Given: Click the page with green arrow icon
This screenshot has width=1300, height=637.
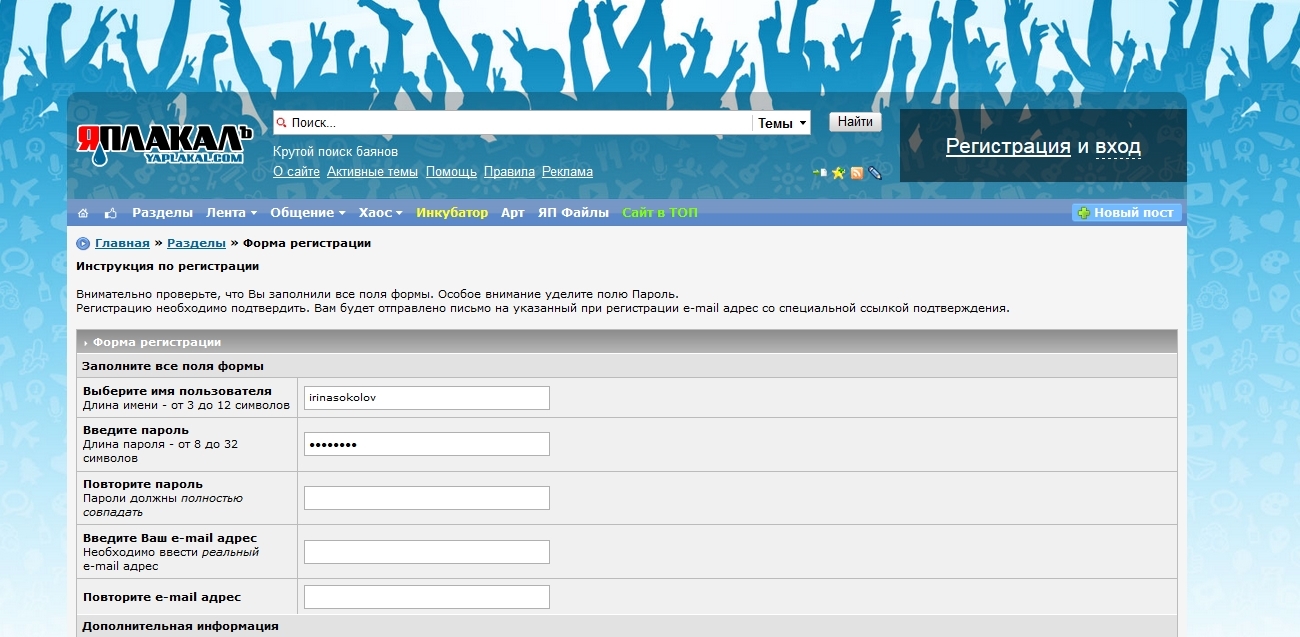Looking at the screenshot, I should click(x=820, y=173).
